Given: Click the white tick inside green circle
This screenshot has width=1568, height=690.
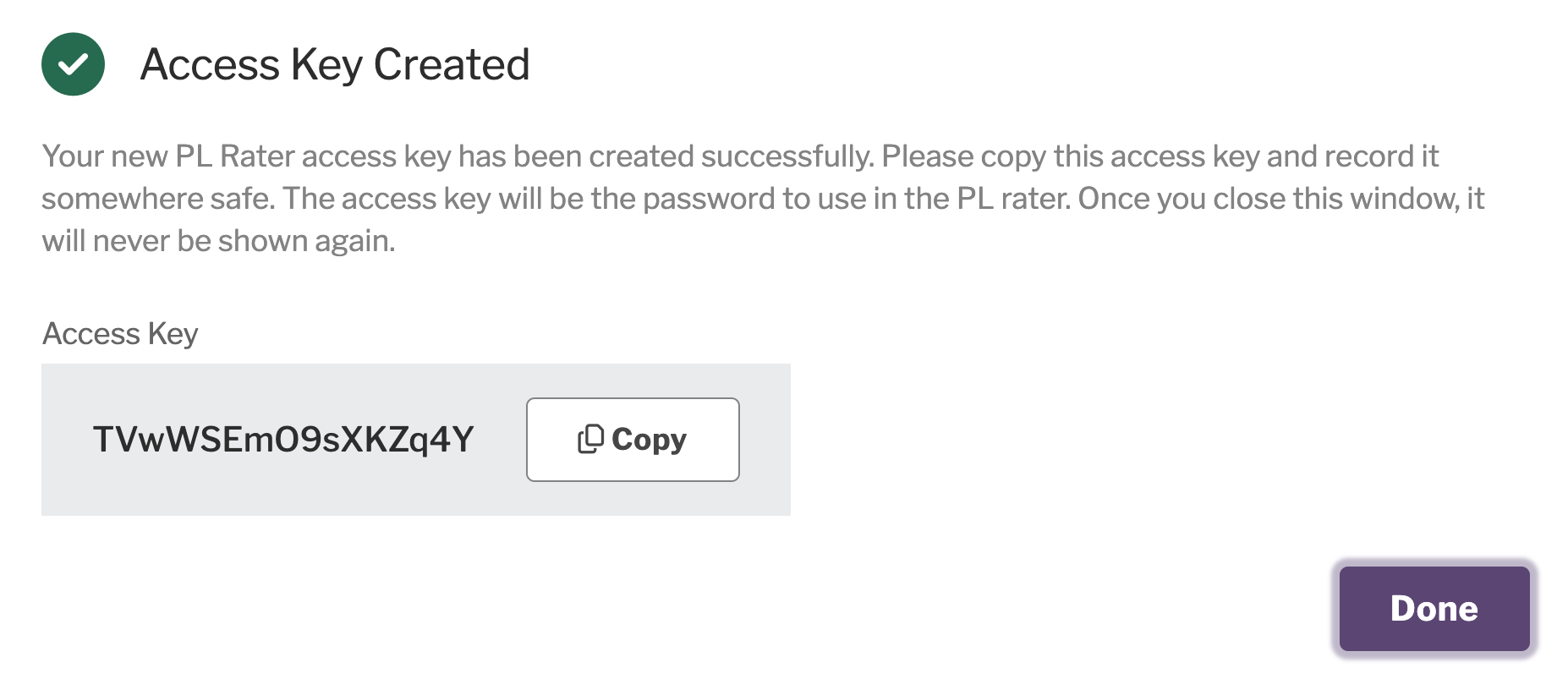Looking at the screenshot, I should pyautogui.click(x=74, y=64).
